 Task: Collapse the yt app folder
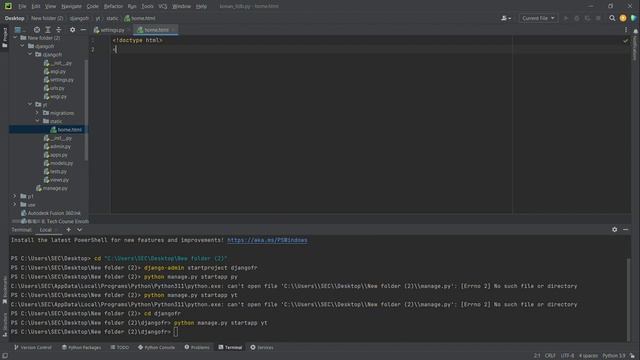[x=30, y=104]
